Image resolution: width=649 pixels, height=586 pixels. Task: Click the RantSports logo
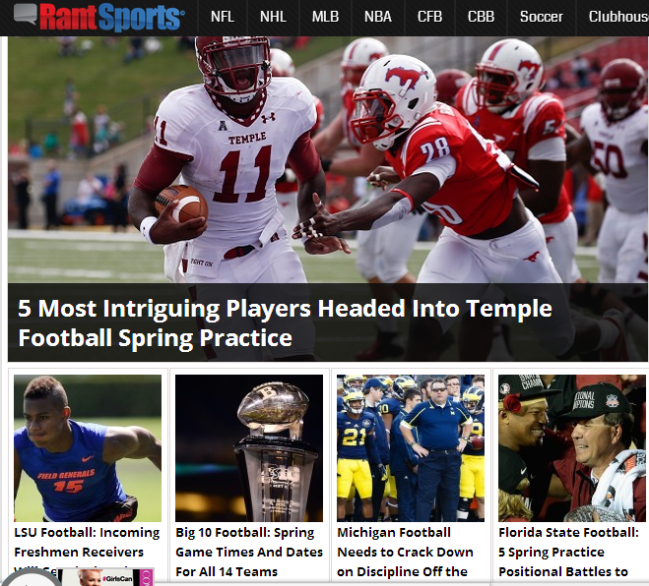click(99, 17)
